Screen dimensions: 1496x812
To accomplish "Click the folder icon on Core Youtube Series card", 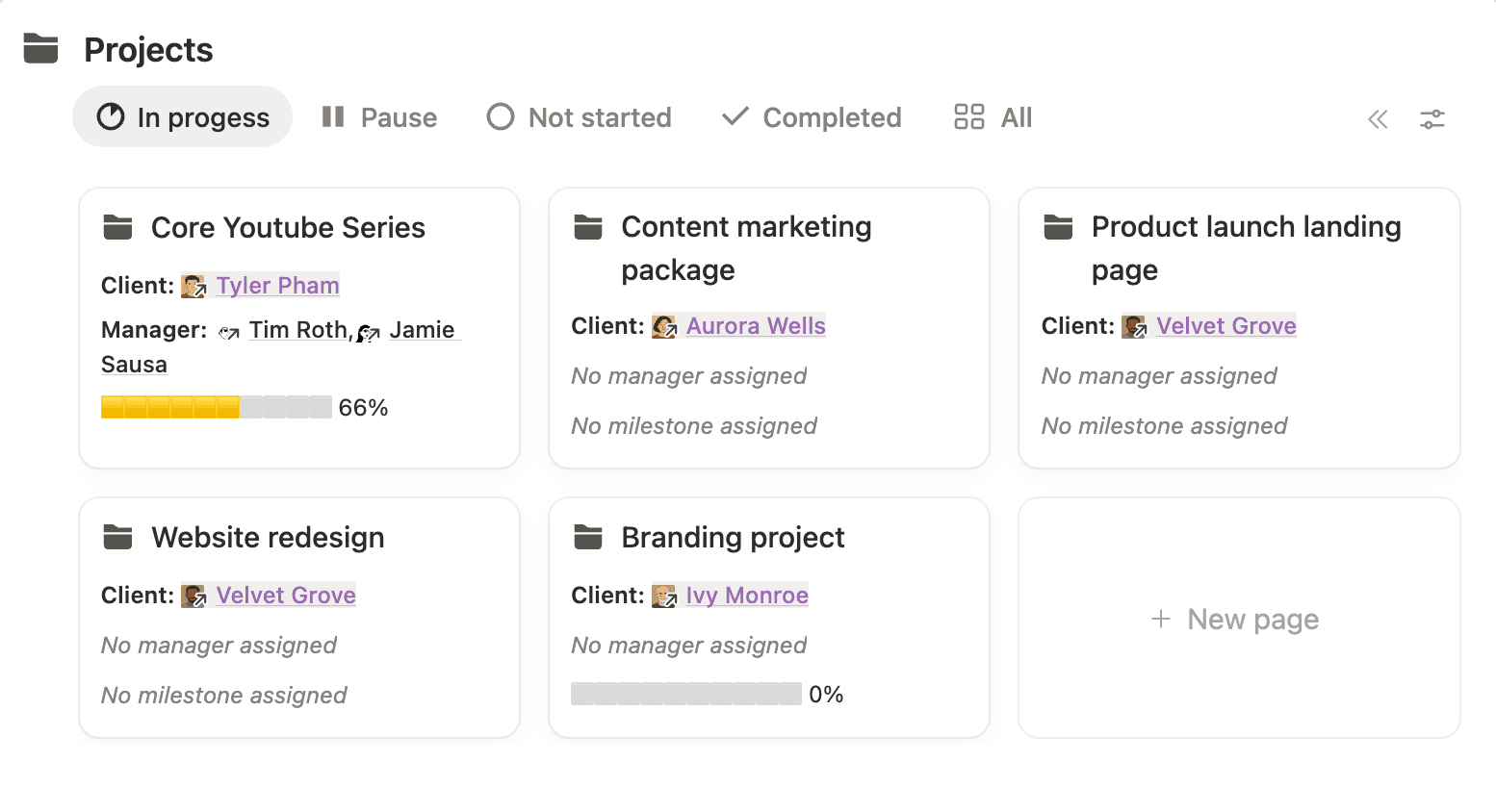I will [x=116, y=227].
